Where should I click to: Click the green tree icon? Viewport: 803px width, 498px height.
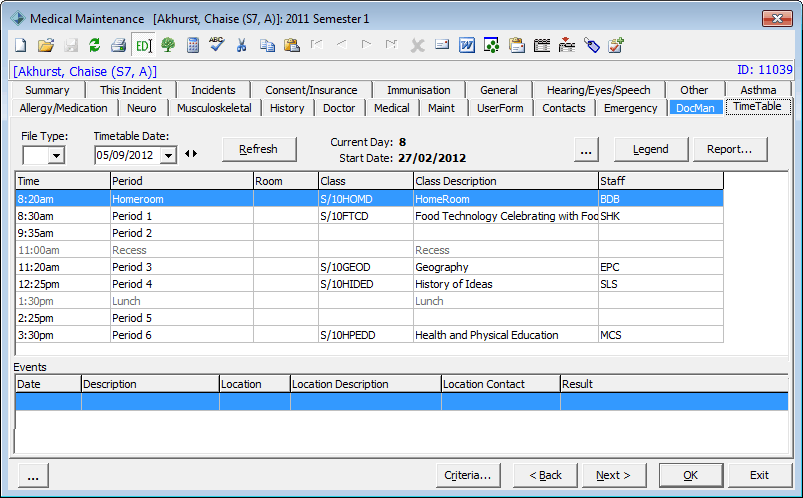[x=168, y=45]
